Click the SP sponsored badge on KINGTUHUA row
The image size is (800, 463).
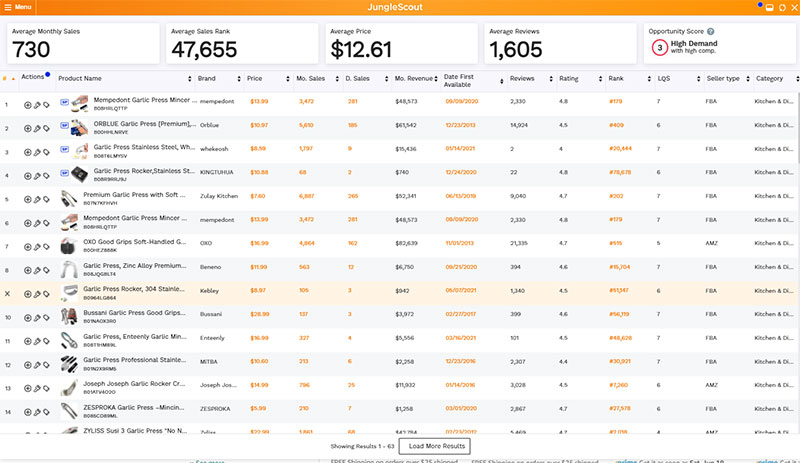(64, 173)
